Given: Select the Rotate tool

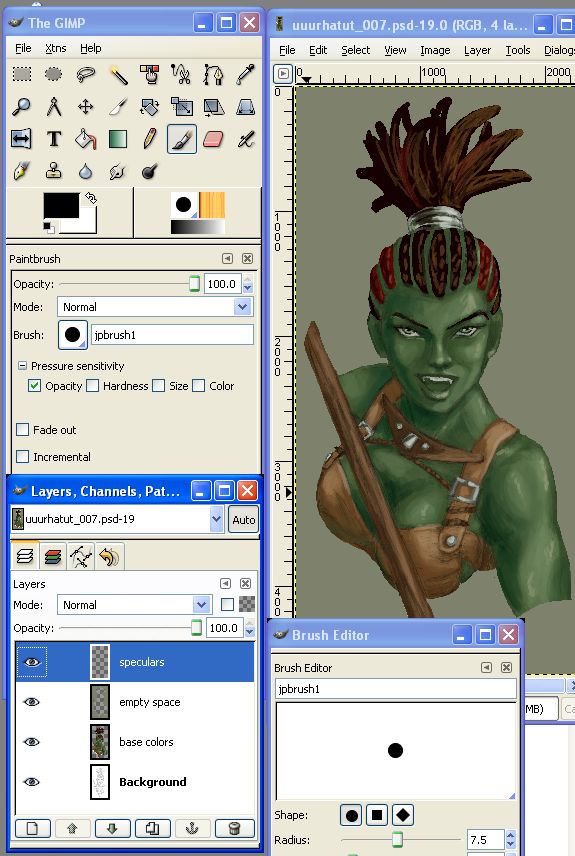Looking at the screenshot, I should [x=150, y=106].
